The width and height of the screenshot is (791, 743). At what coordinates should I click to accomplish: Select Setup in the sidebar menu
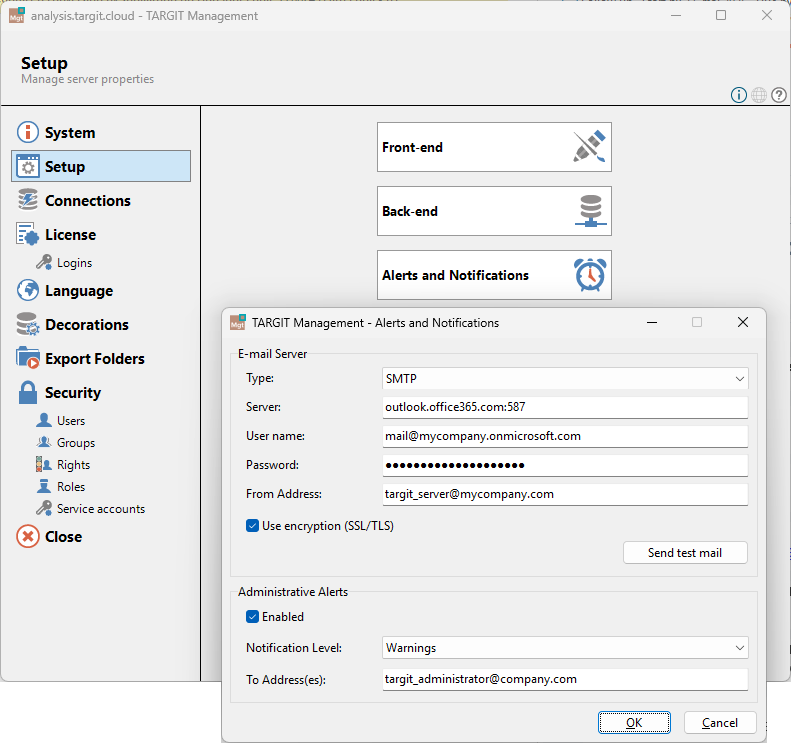(101, 166)
